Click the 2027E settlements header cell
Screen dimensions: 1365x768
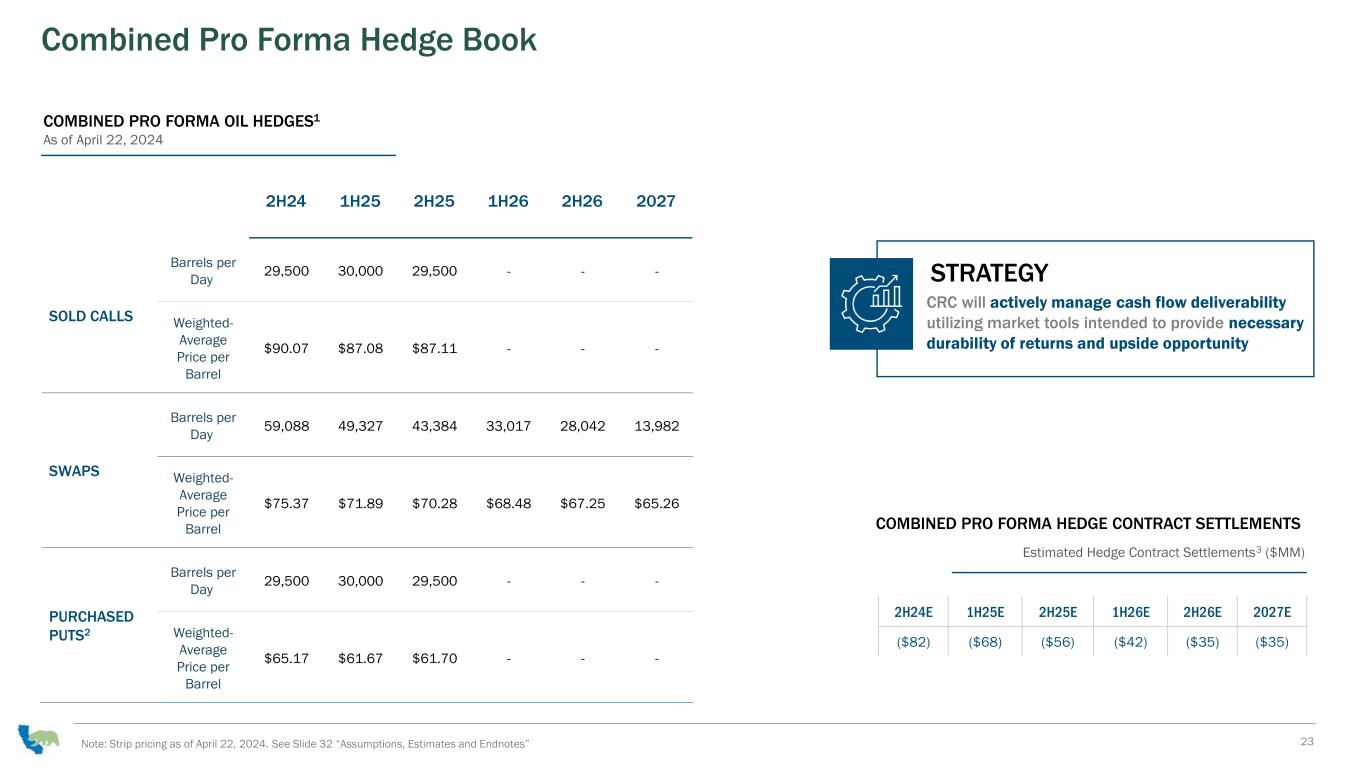coord(1272,612)
